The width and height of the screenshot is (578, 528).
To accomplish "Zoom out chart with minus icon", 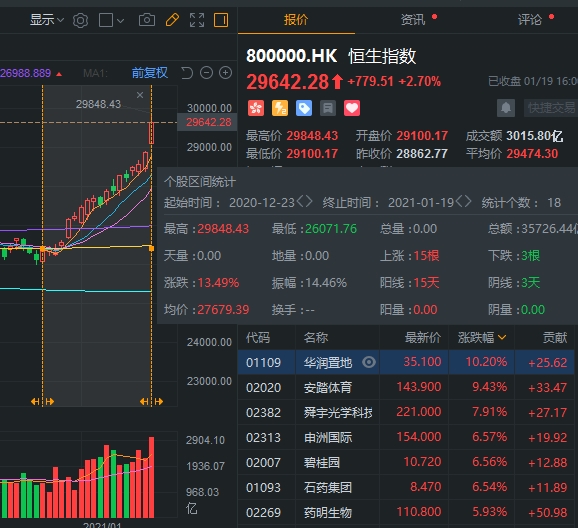I will click(206, 73).
